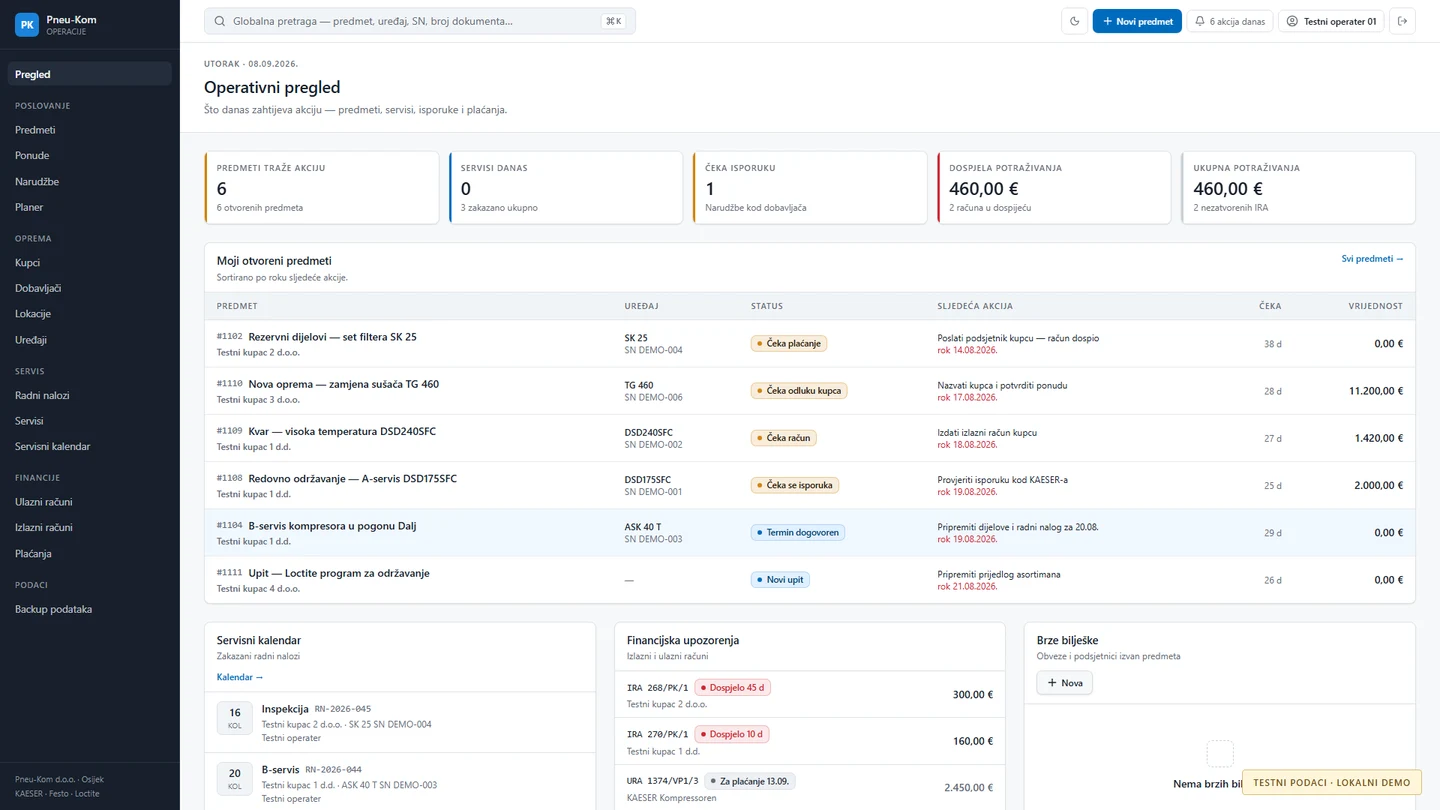Viewport: 1440px width, 810px height.
Task: Open Radni nalozi section
Action: point(90,395)
